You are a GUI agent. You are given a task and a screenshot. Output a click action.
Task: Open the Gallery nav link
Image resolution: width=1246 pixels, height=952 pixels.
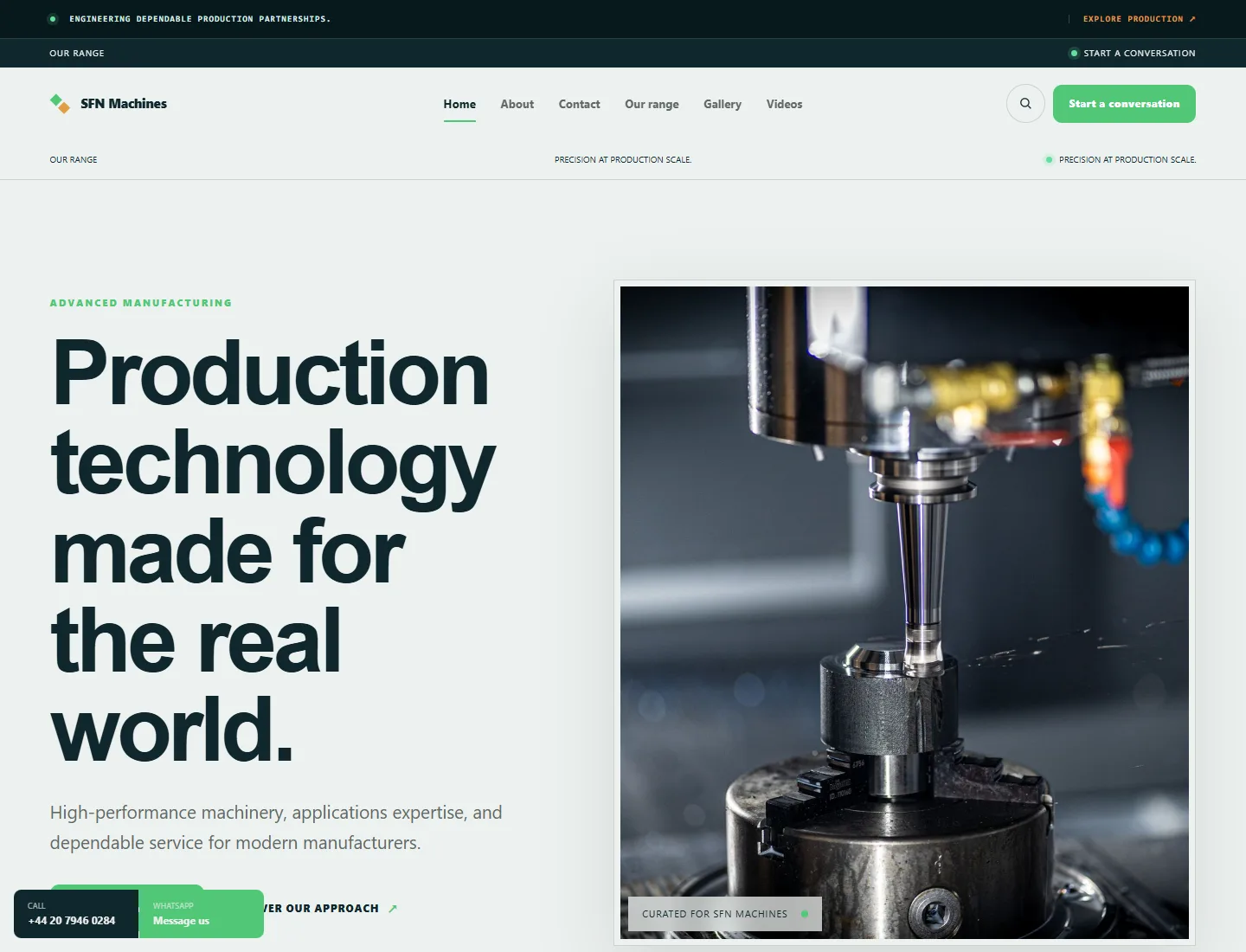click(x=723, y=104)
